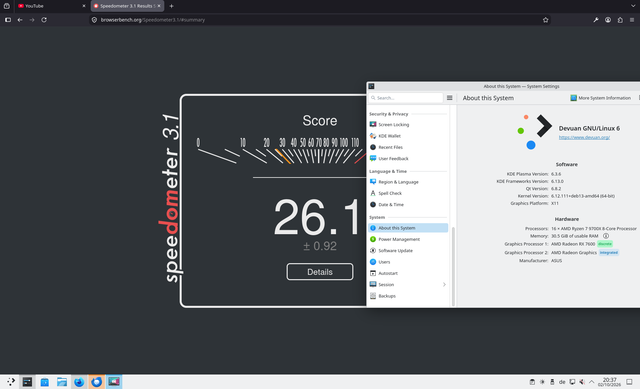Open the software store taskbar icon
Image resolution: width=640 pixels, height=389 pixels.
pos(44,382)
